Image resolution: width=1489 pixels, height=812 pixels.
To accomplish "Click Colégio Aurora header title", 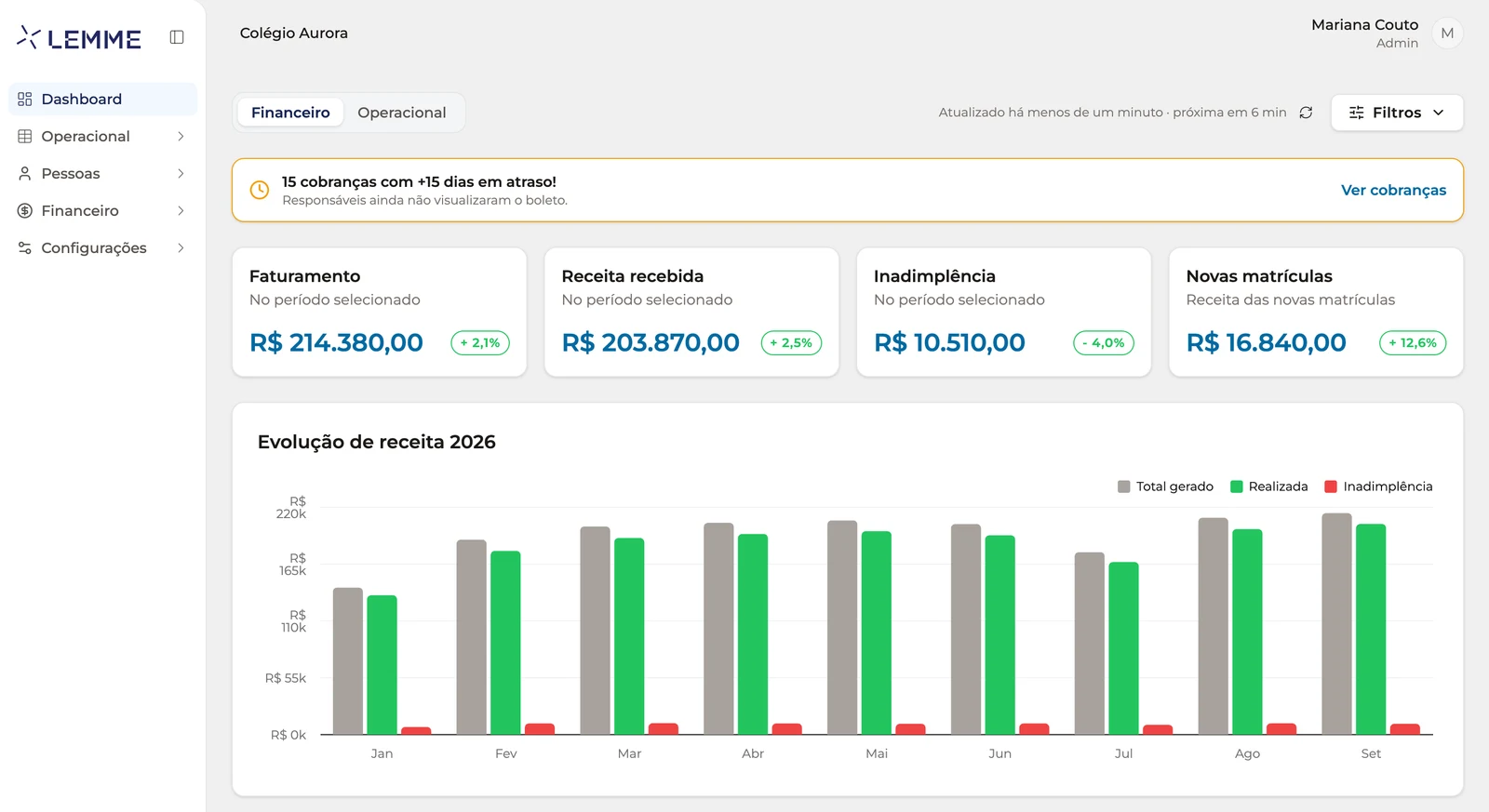I will point(294,33).
